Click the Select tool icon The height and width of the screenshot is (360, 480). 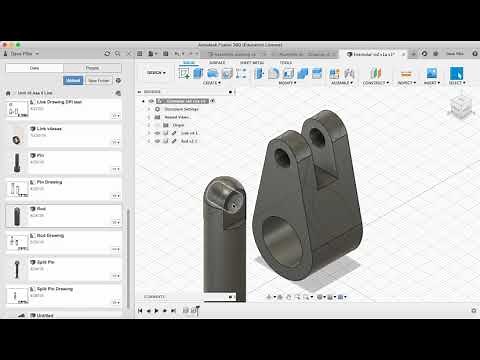(x=456, y=73)
